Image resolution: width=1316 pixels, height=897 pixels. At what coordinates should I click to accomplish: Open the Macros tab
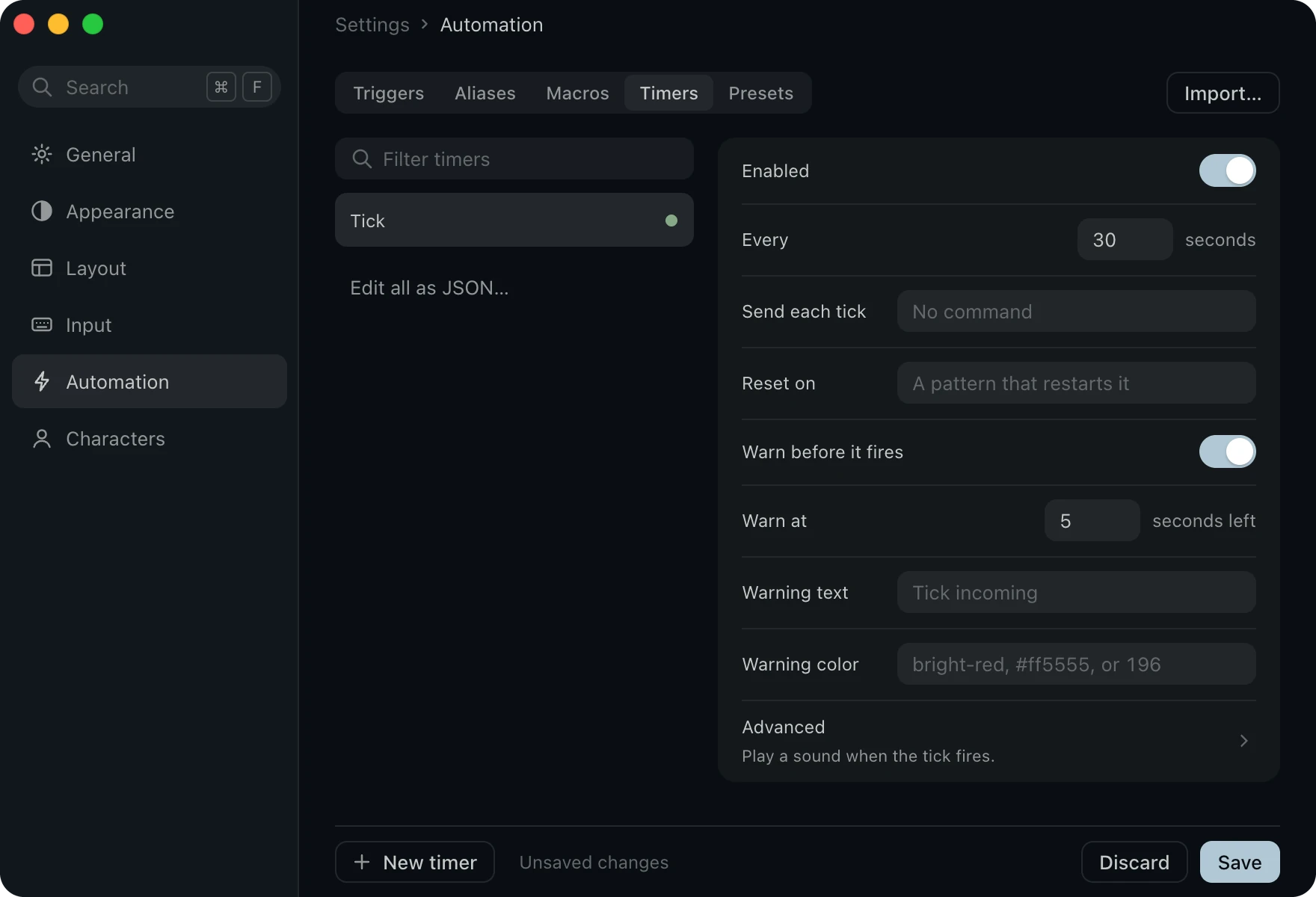click(x=577, y=93)
